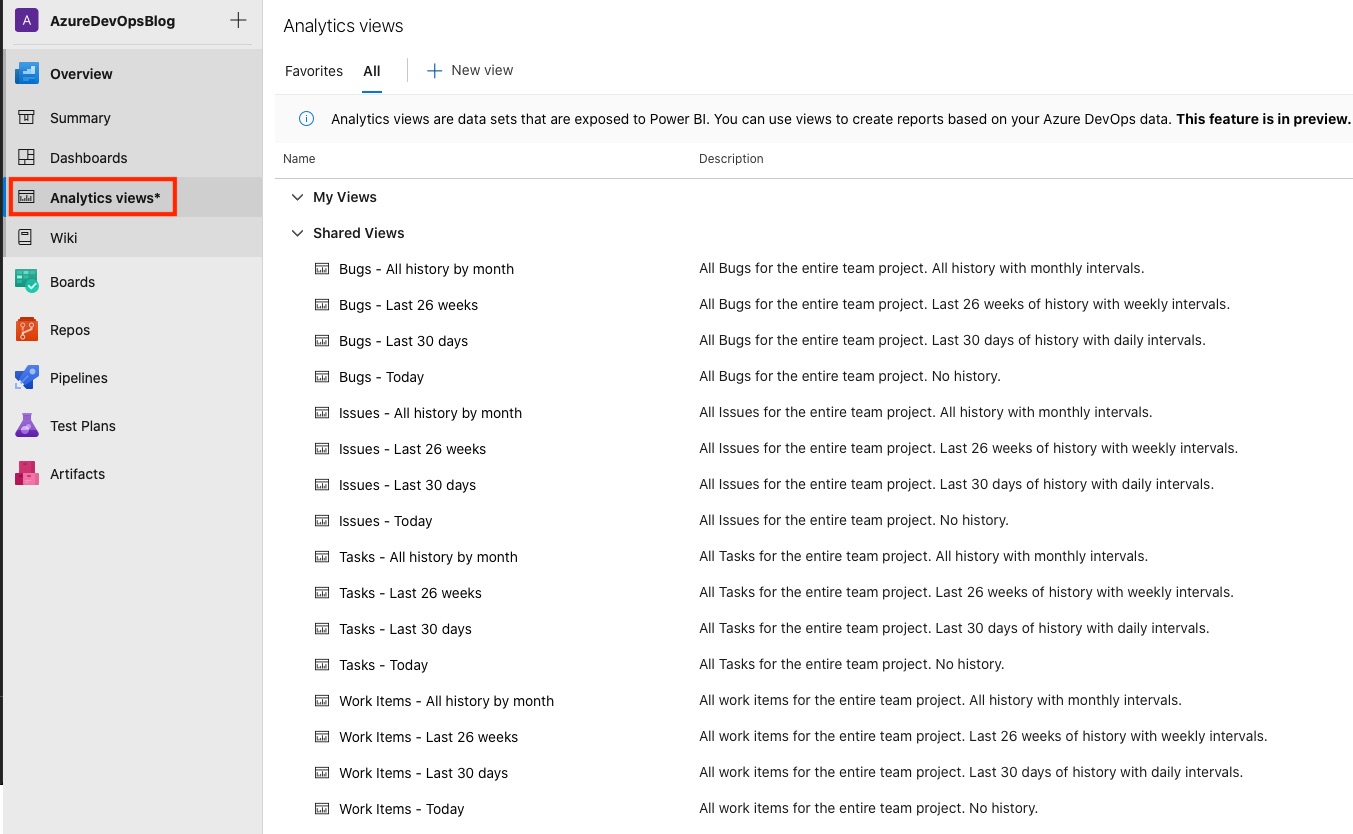Click description 'All Tasks for the entire team project. No history.'
Viewport: 1353px width, 834px height.
[852, 665]
